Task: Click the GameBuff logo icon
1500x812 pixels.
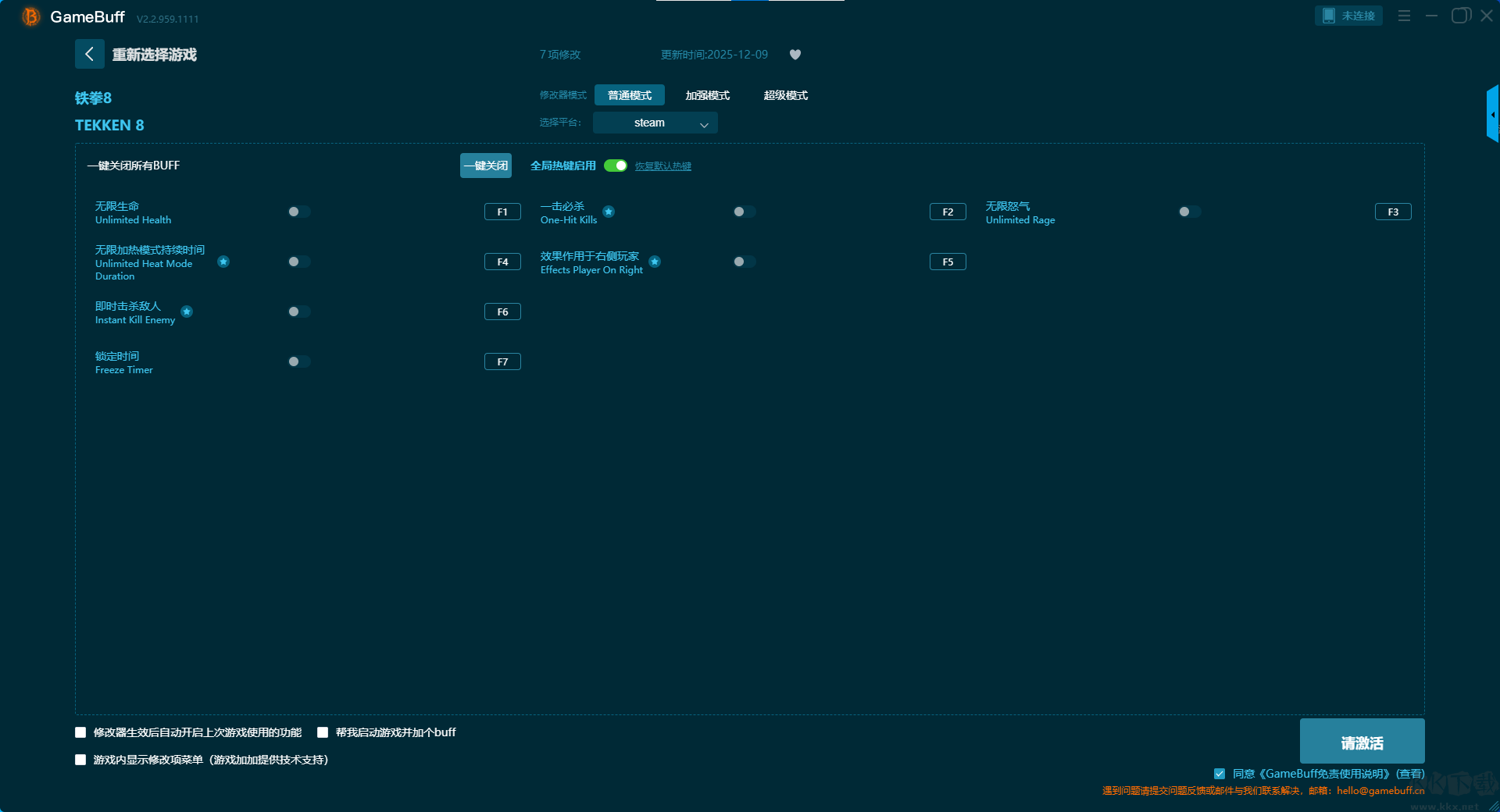Action: point(30,16)
